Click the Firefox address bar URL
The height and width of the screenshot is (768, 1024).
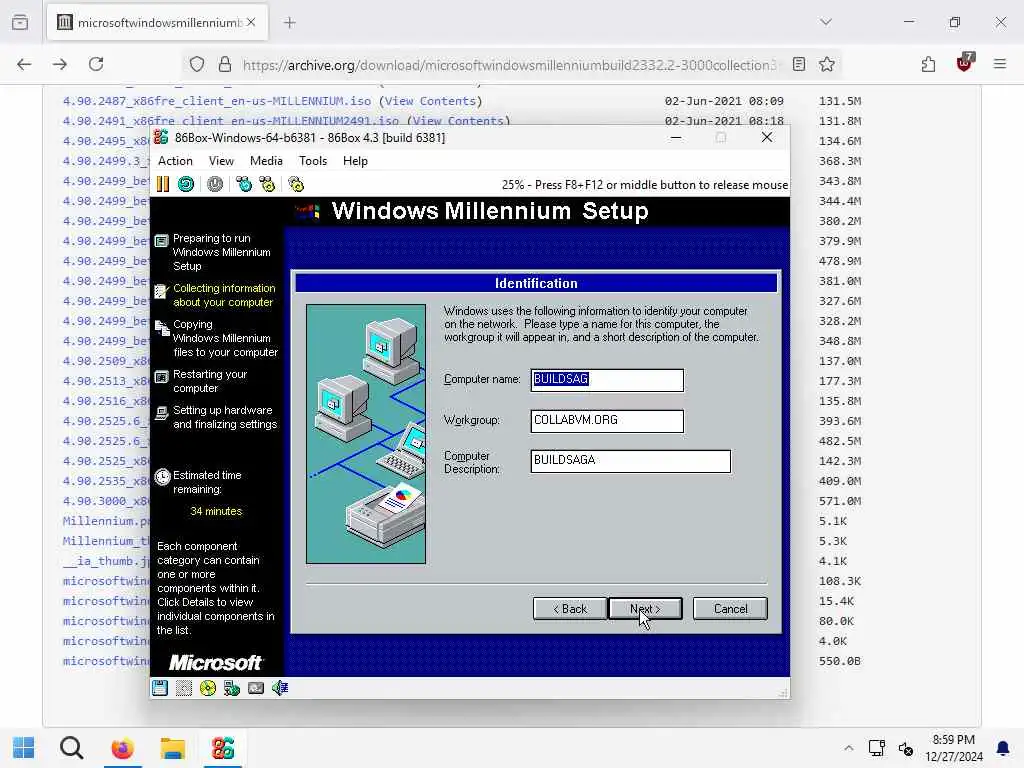tap(509, 65)
